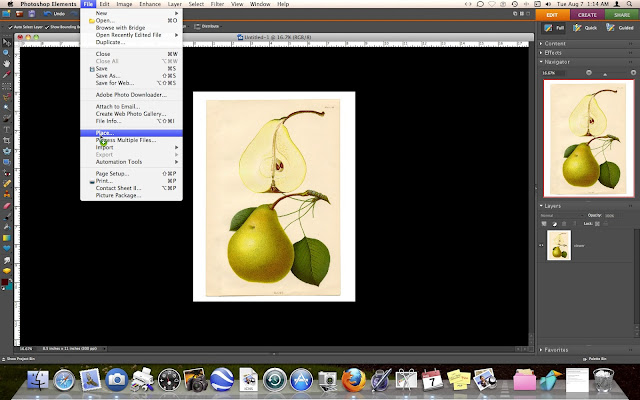Image resolution: width=640 pixels, height=400 pixels.
Task: Choose Save As... from File menu
Action: [131, 76]
